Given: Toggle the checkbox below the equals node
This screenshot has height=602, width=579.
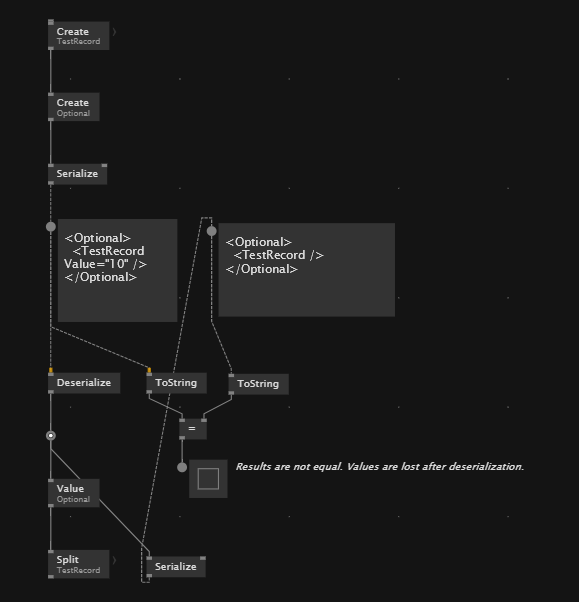Looking at the screenshot, I should pos(208,479).
